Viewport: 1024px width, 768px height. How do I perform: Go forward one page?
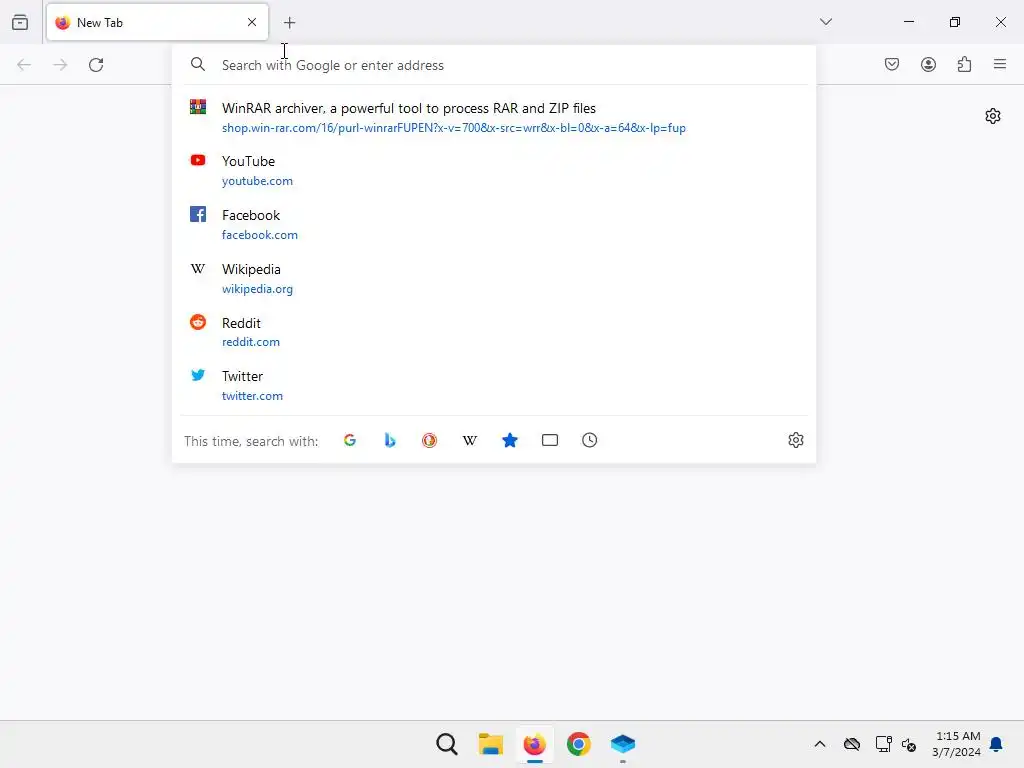click(x=60, y=65)
